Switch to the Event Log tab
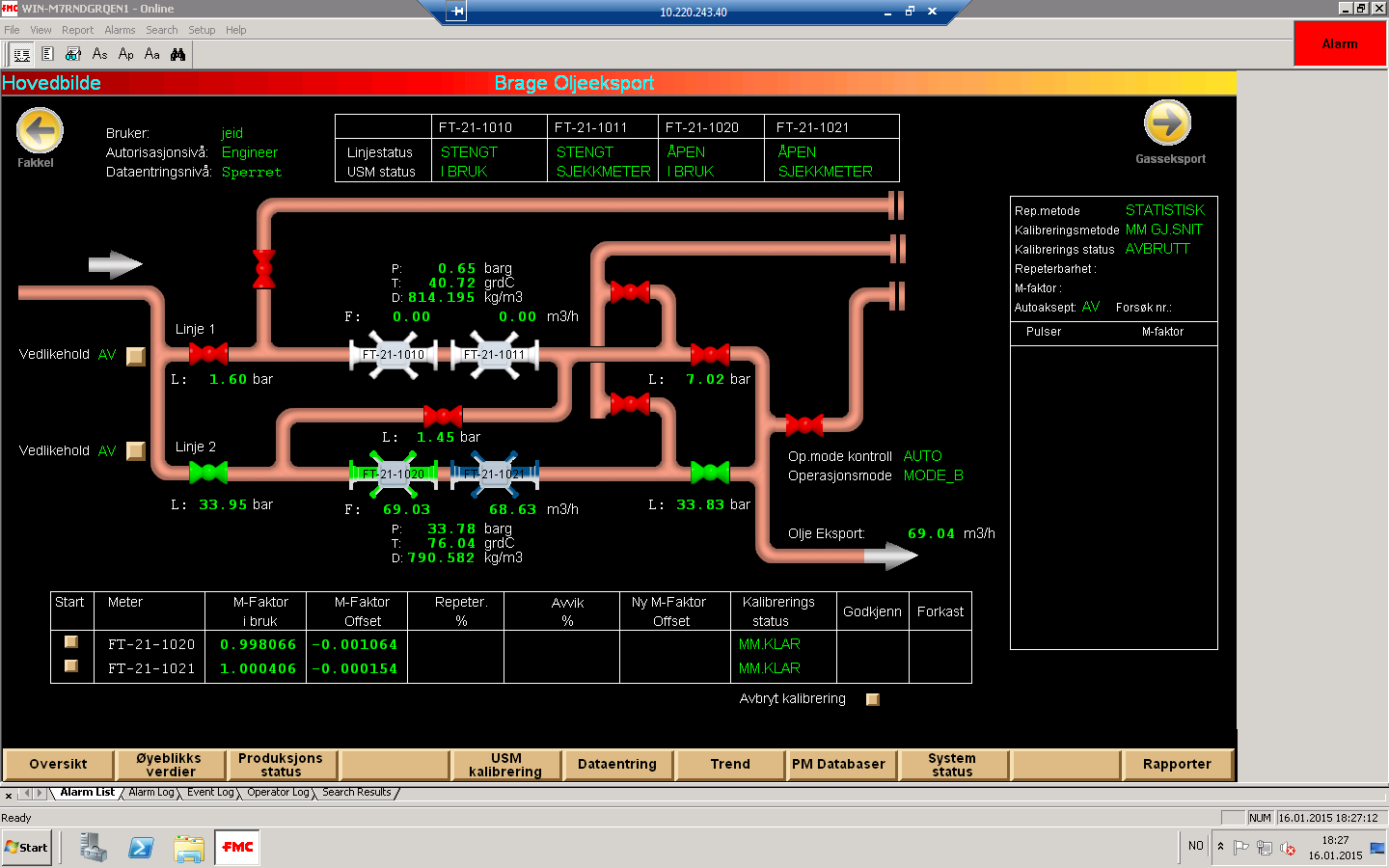This screenshot has height=868, width=1389. point(210,793)
